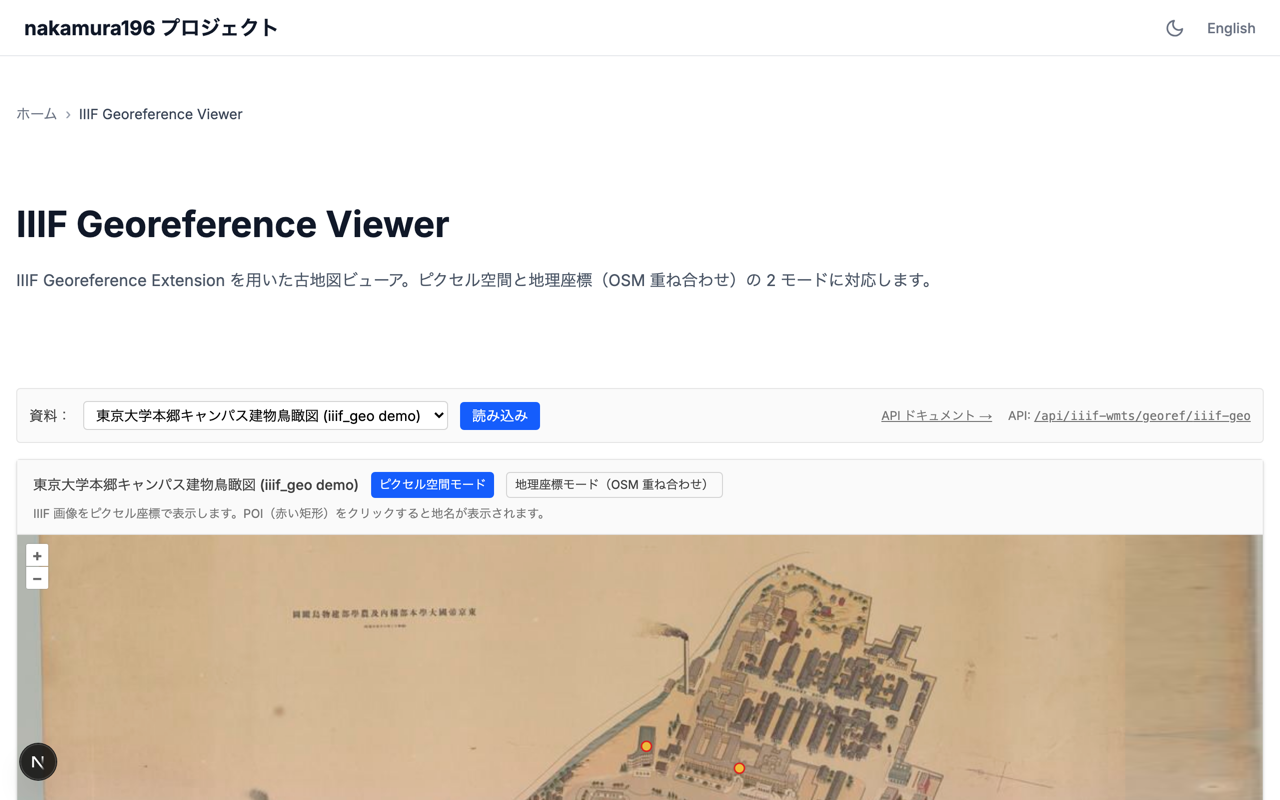This screenshot has height=800, width=1280.
Task: Click the IIIF Georeference Viewer breadcrumb text
Action: (161, 114)
